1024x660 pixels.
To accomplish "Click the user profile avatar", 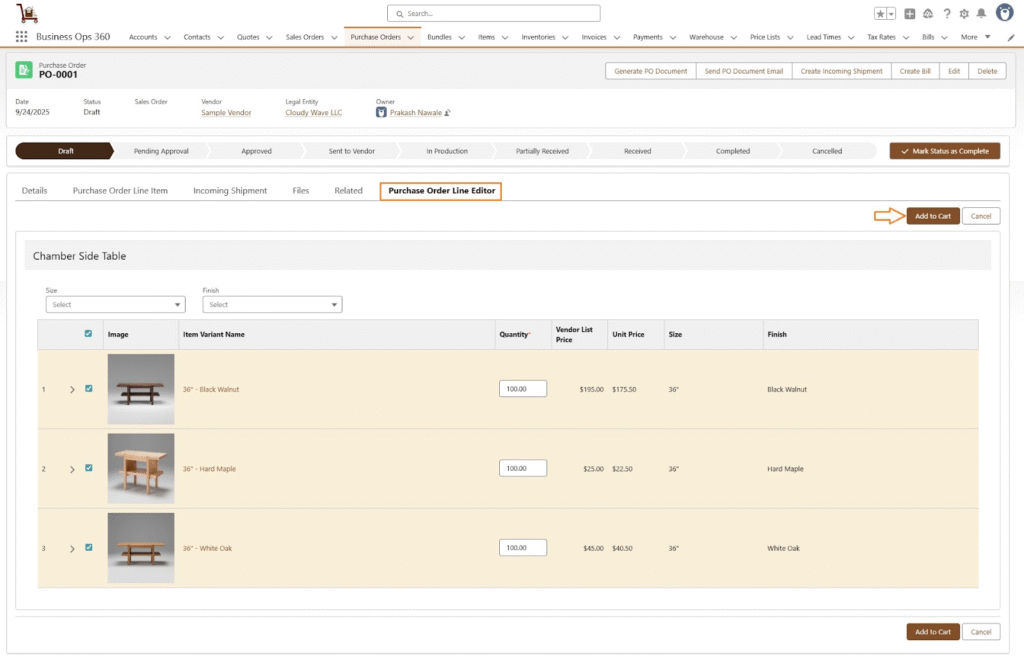I will [1004, 13].
